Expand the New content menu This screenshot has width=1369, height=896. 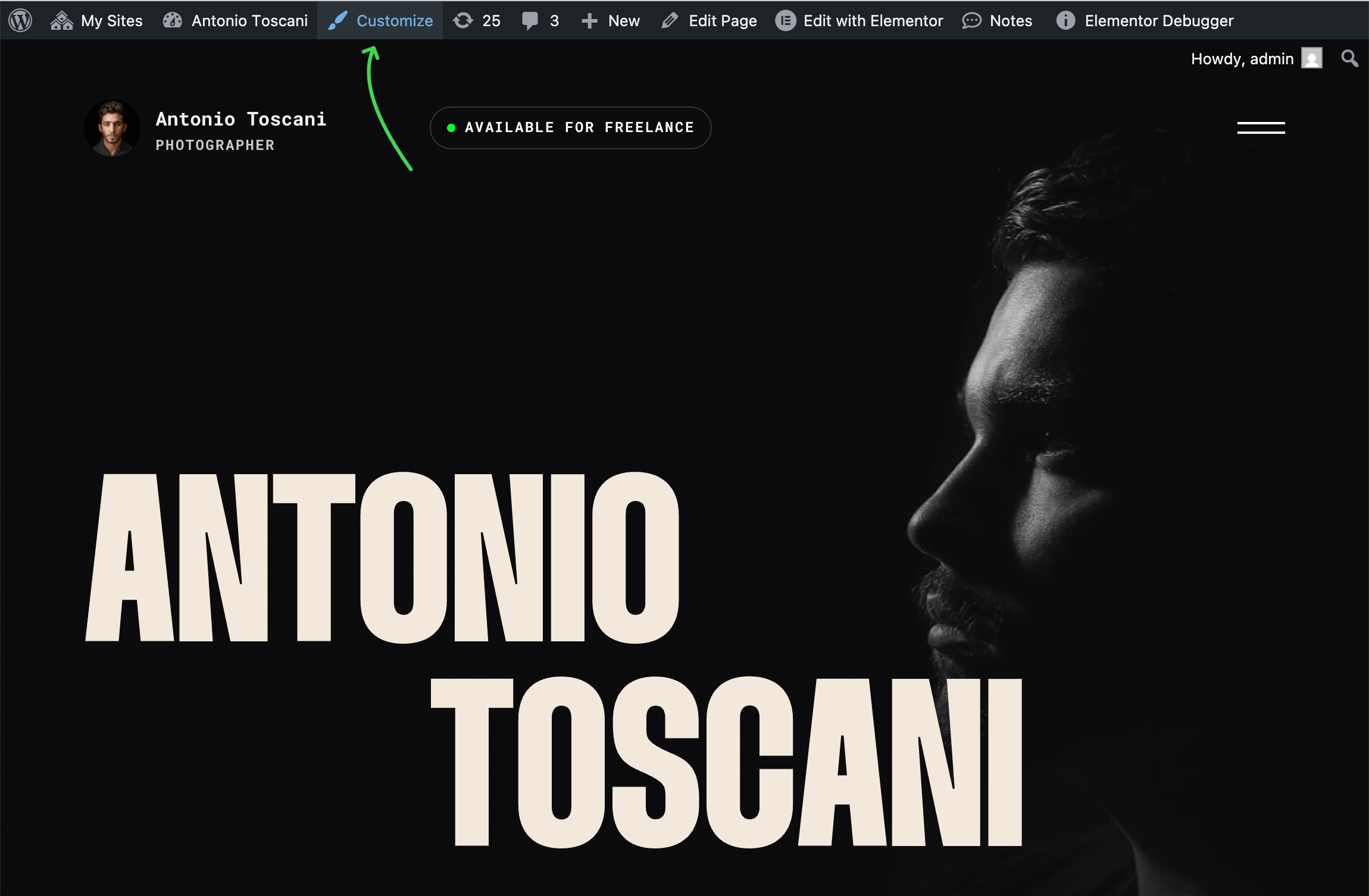coord(624,20)
